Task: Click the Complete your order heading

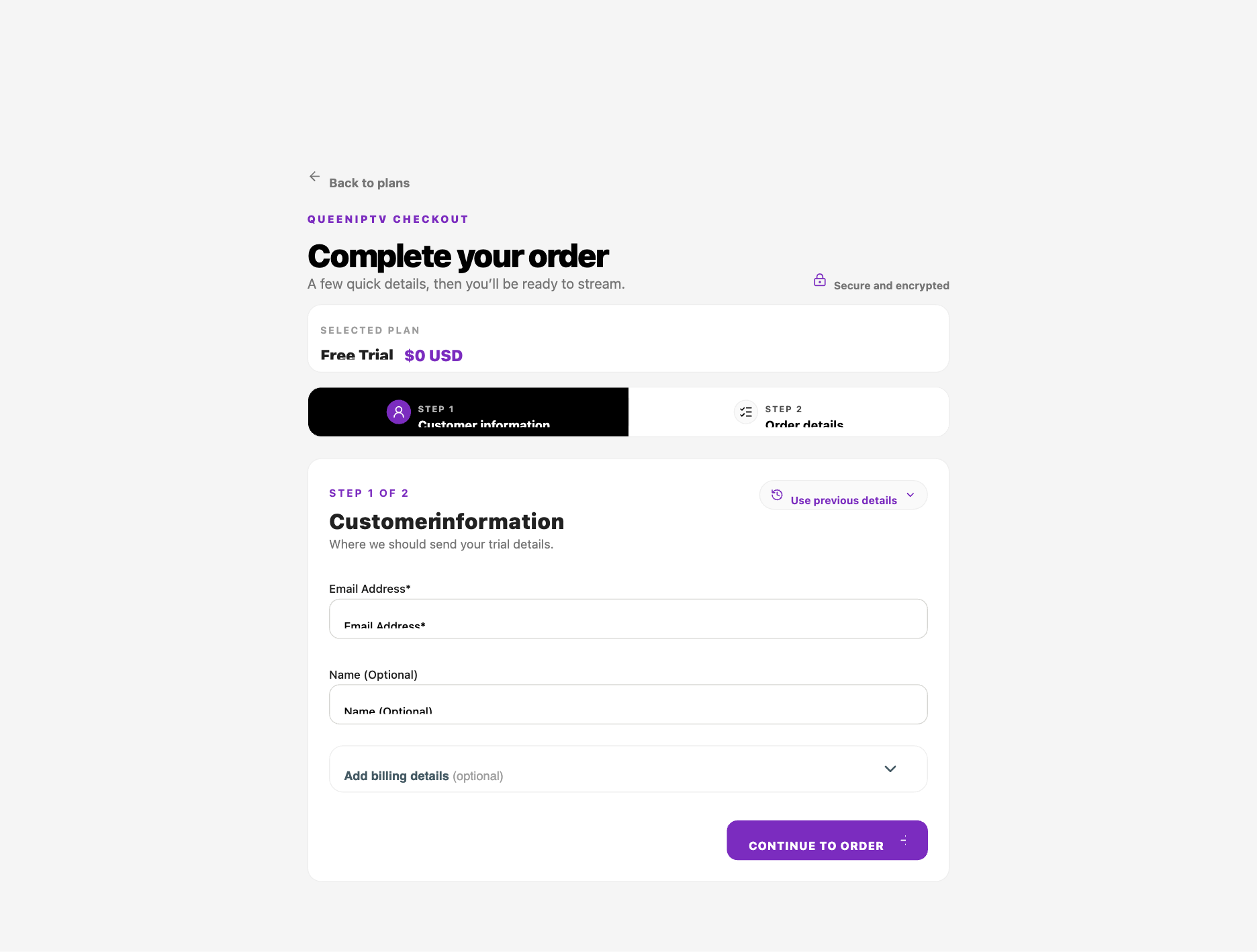Action: coord(458,256)
